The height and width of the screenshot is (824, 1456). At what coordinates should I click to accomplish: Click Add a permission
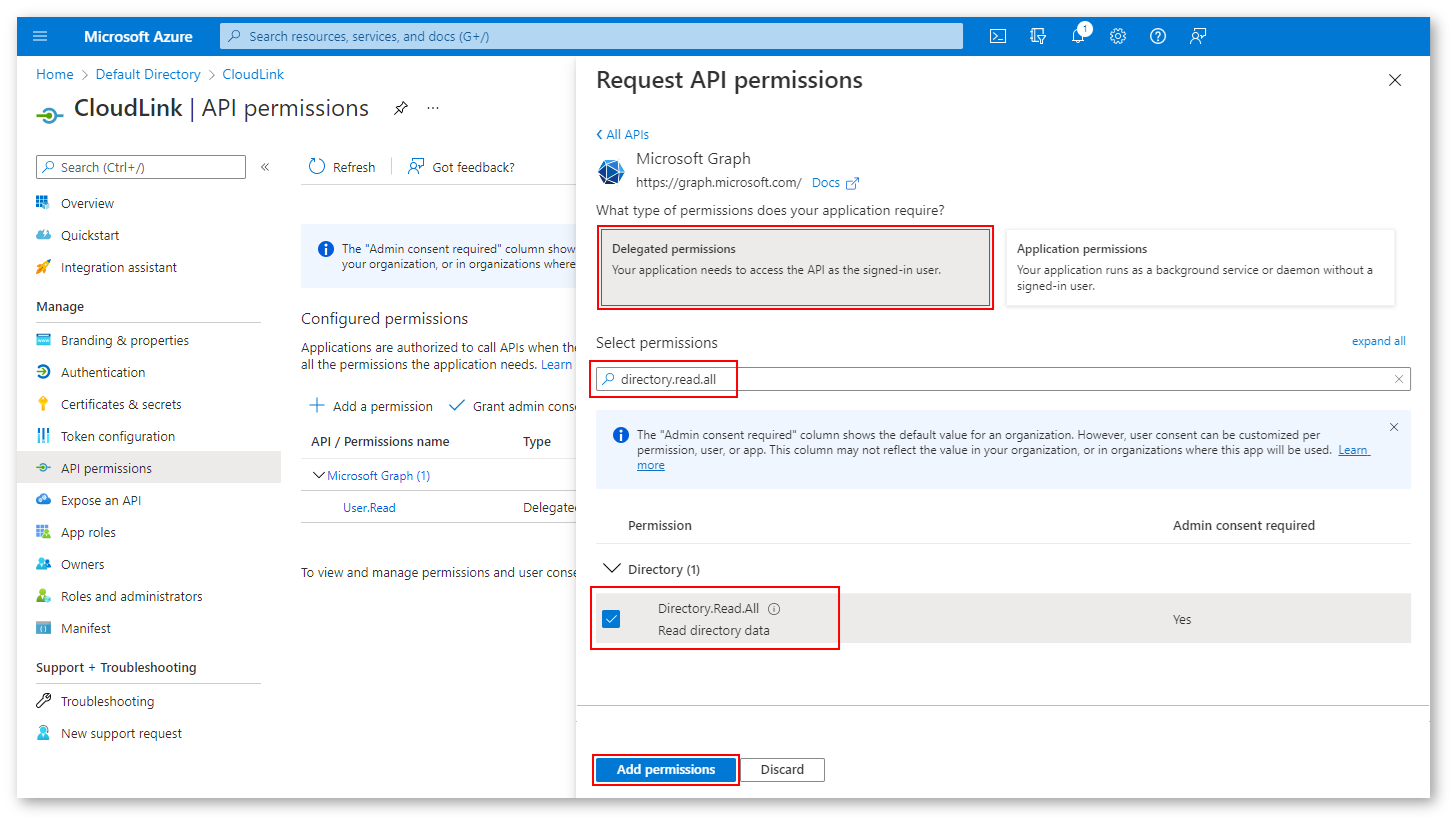(371, 406)
